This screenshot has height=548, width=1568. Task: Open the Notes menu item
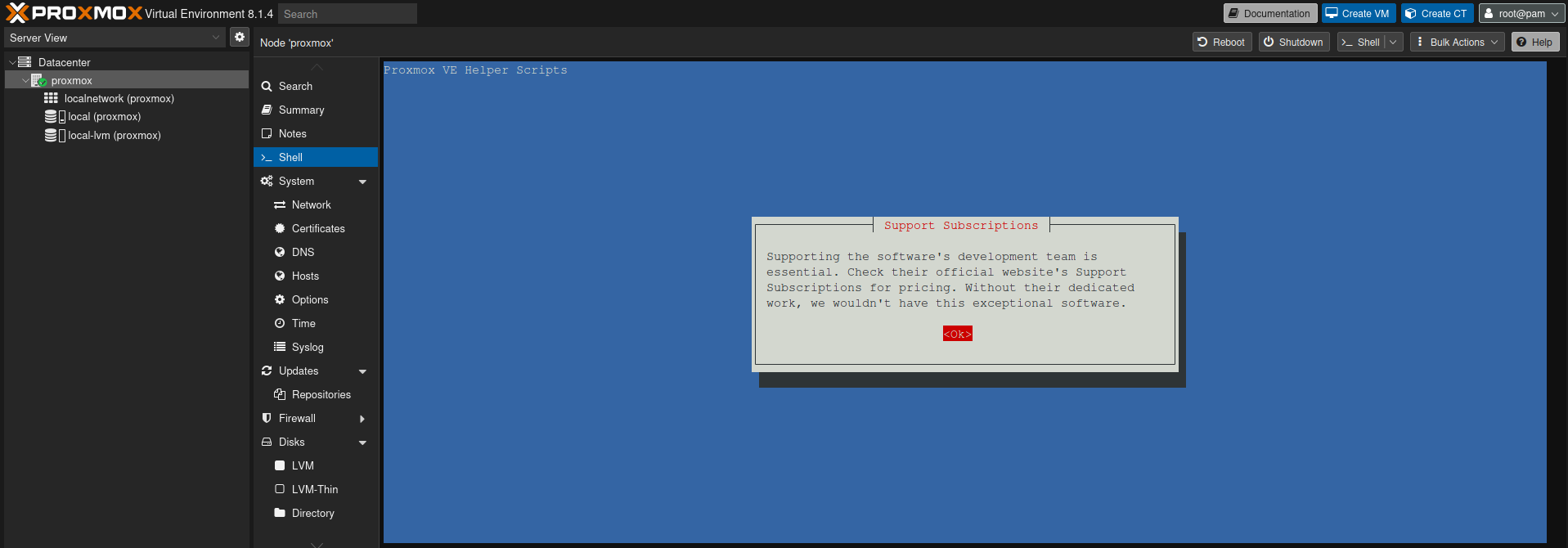[x=316, y=133]
